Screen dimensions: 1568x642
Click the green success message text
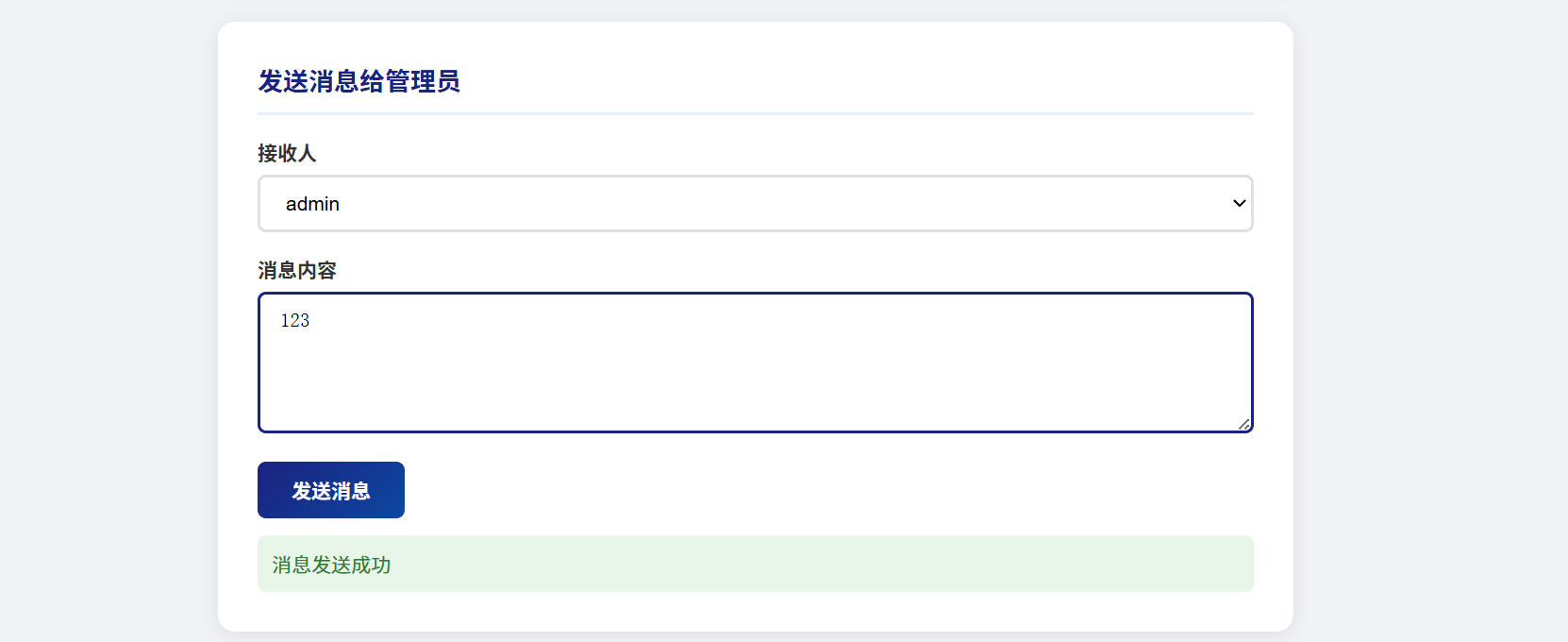[x=331, y=565]
